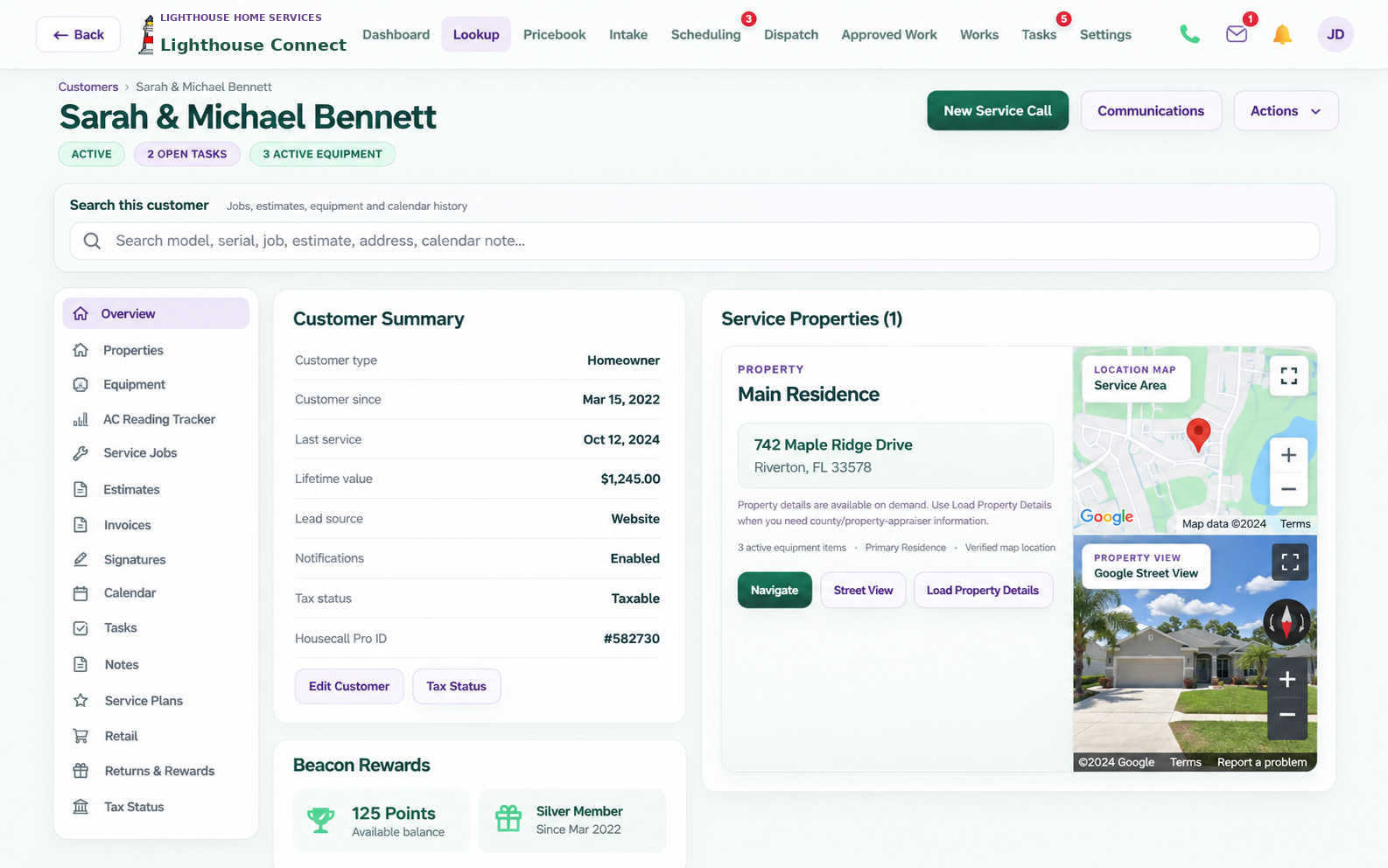Start a New Service Call
The width and height of the screenshot is (1388, 868).
[x=998, y=111]
